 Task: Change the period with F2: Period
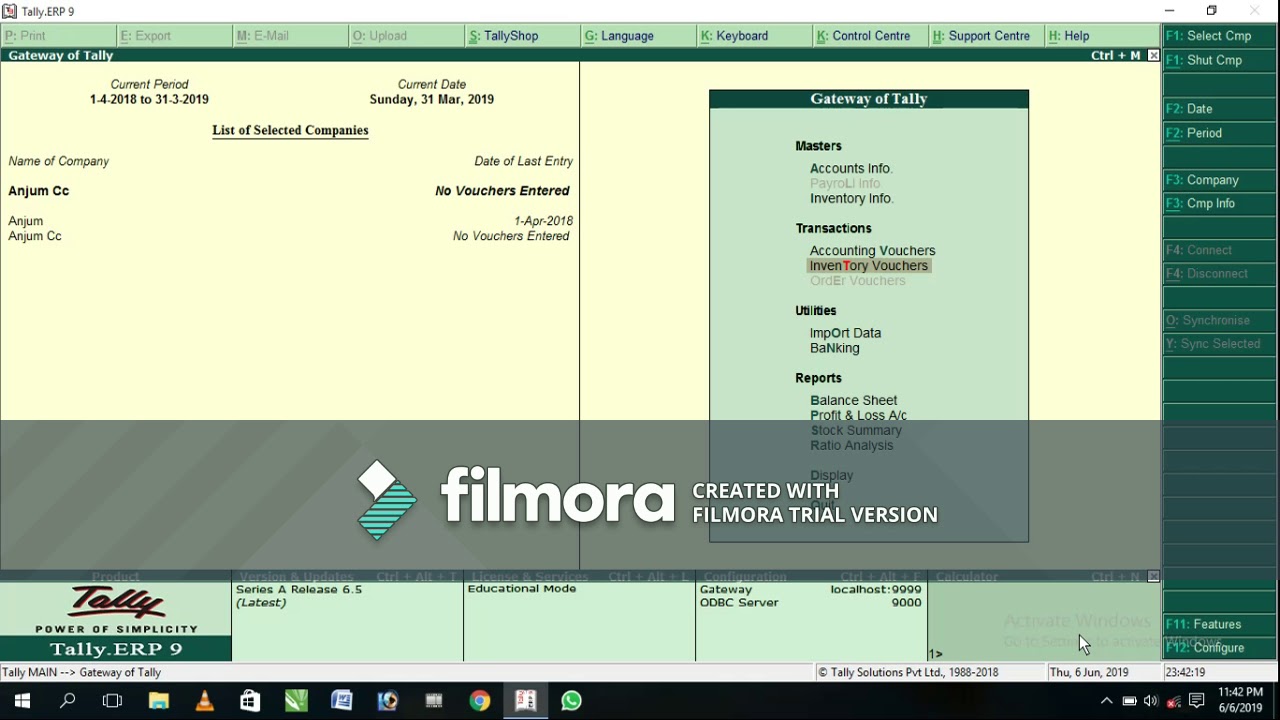1220,133
